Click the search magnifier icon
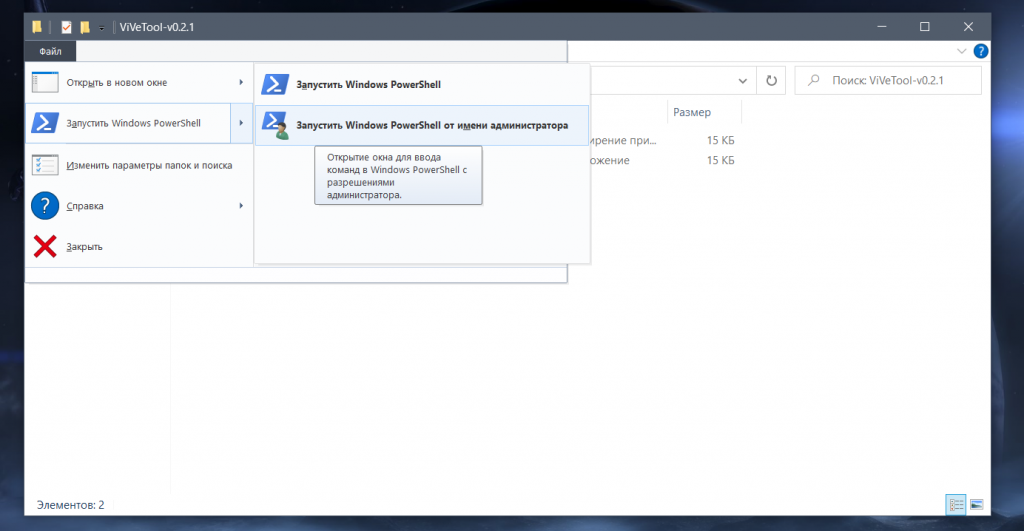The height and width of the screenshot is (531, 1024). point(814,80)
